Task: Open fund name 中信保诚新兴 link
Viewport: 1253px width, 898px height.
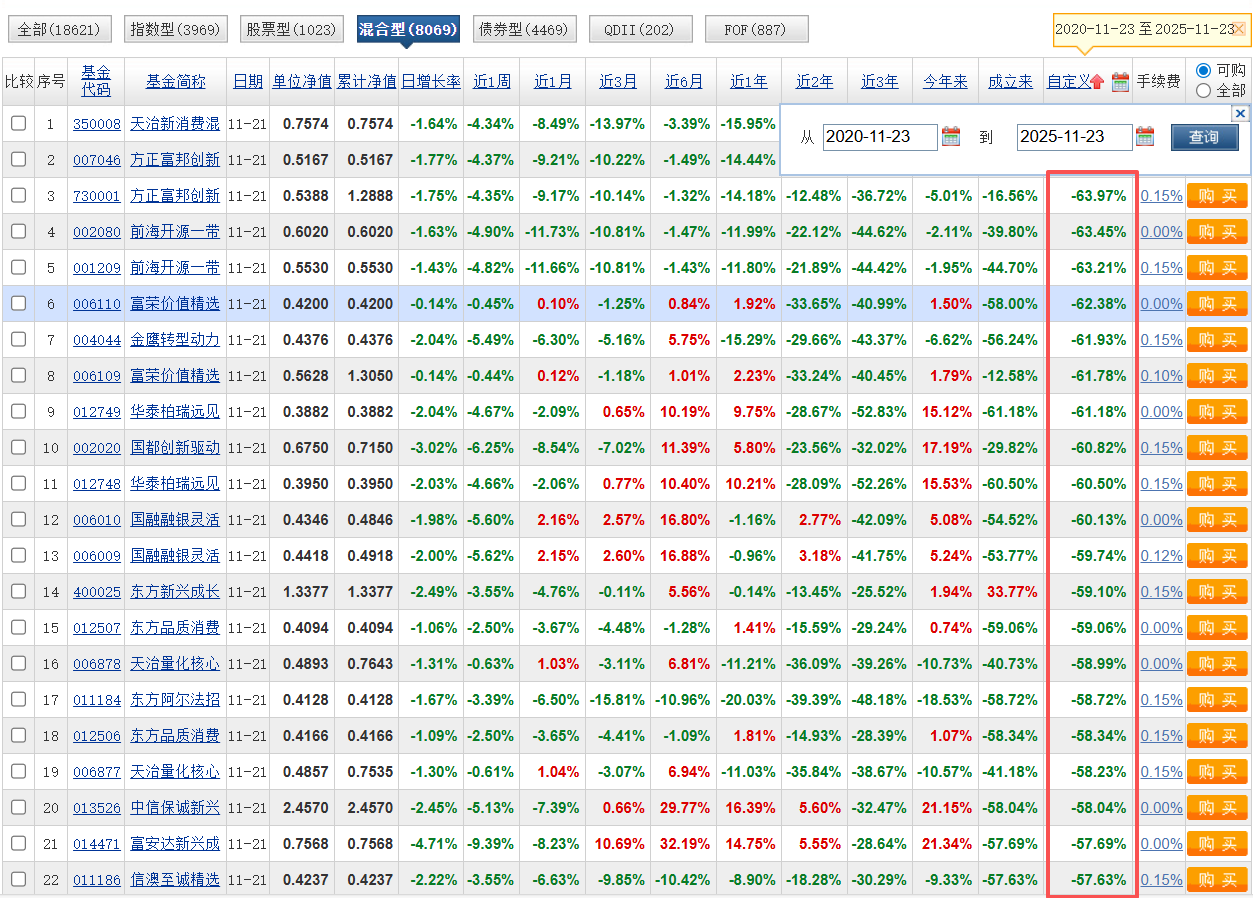Action: [x=175, y=808]
